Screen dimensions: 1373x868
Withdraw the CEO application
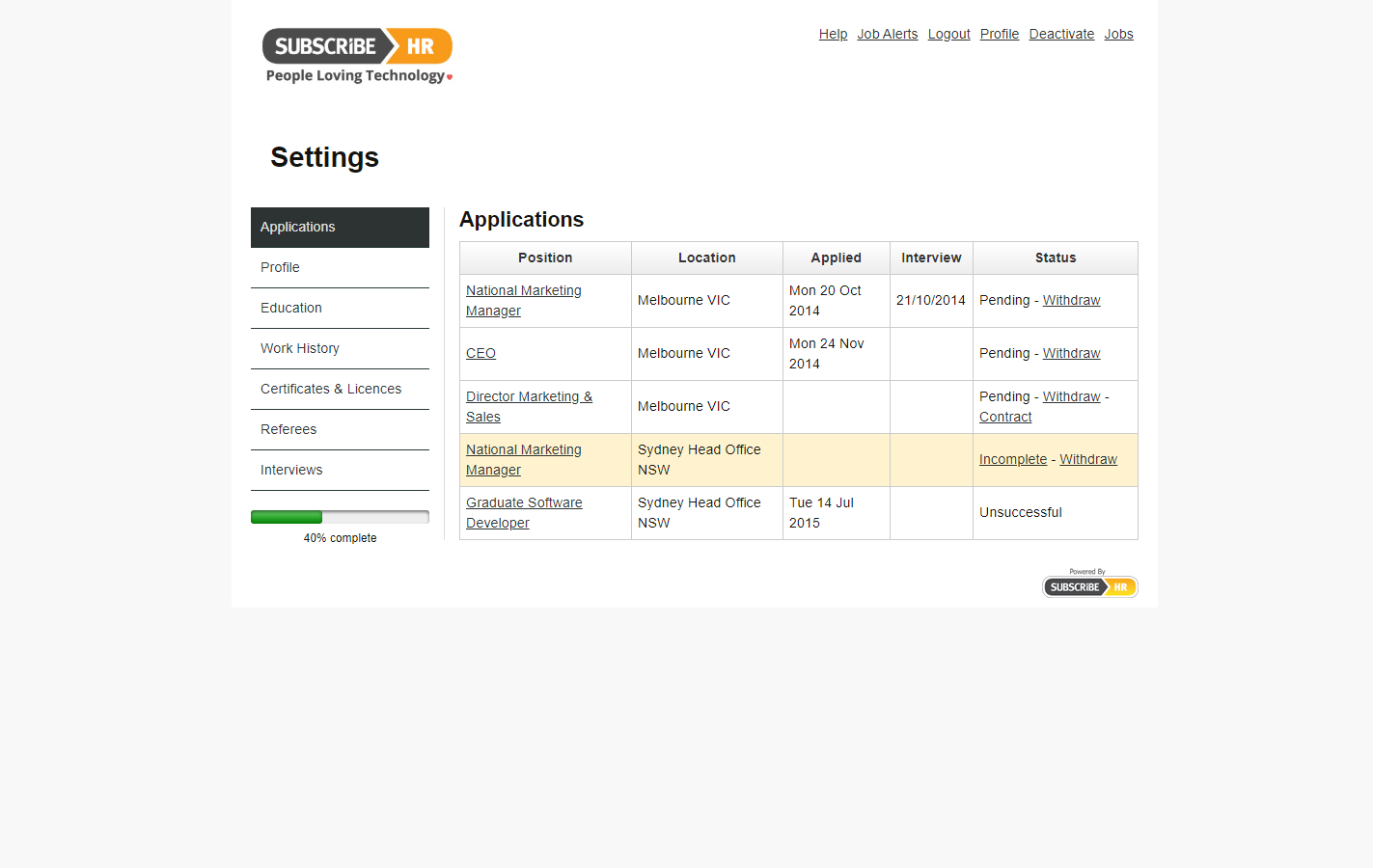tap(1071, 353)
